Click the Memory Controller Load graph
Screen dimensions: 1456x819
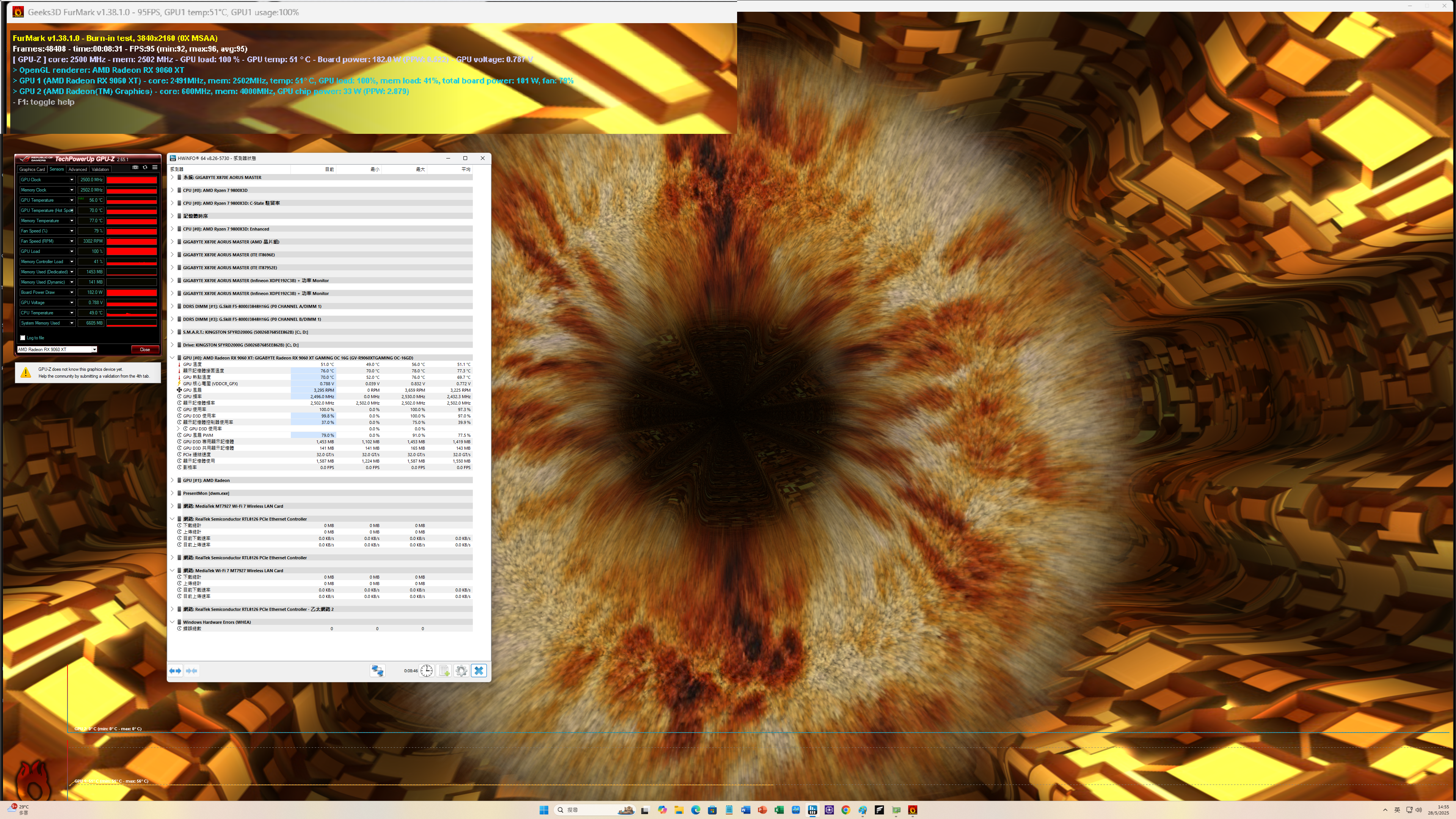tap(132, 262)
